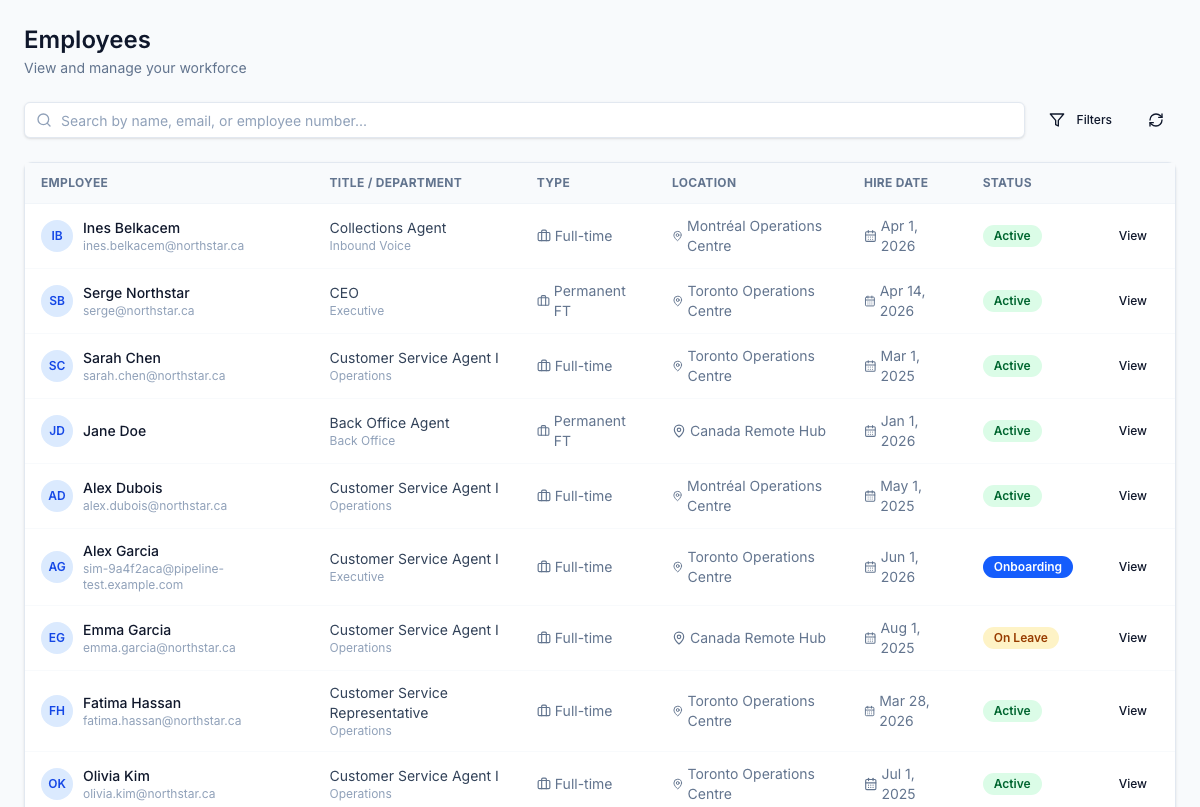
Task: Click calendar icon in Alex Garcia row
Action: (x=870, y=567)
